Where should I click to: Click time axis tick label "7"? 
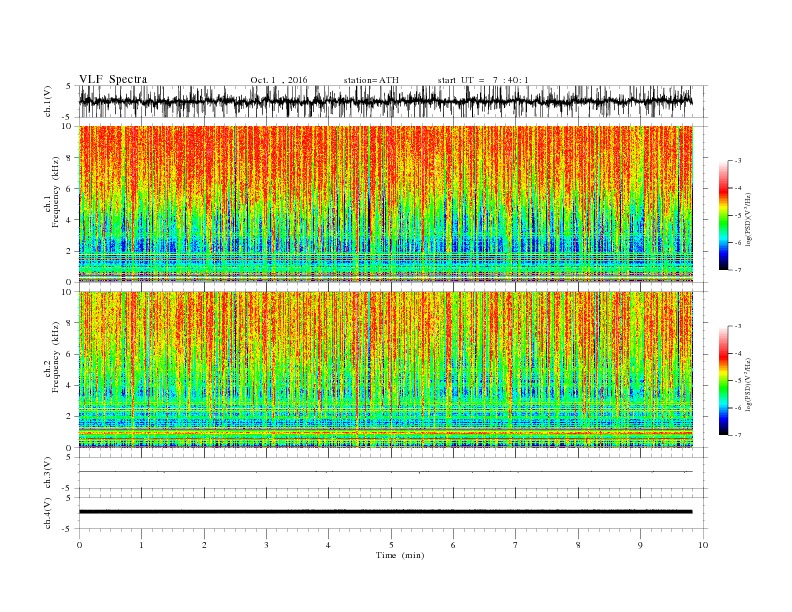click(x=516, y=545)
